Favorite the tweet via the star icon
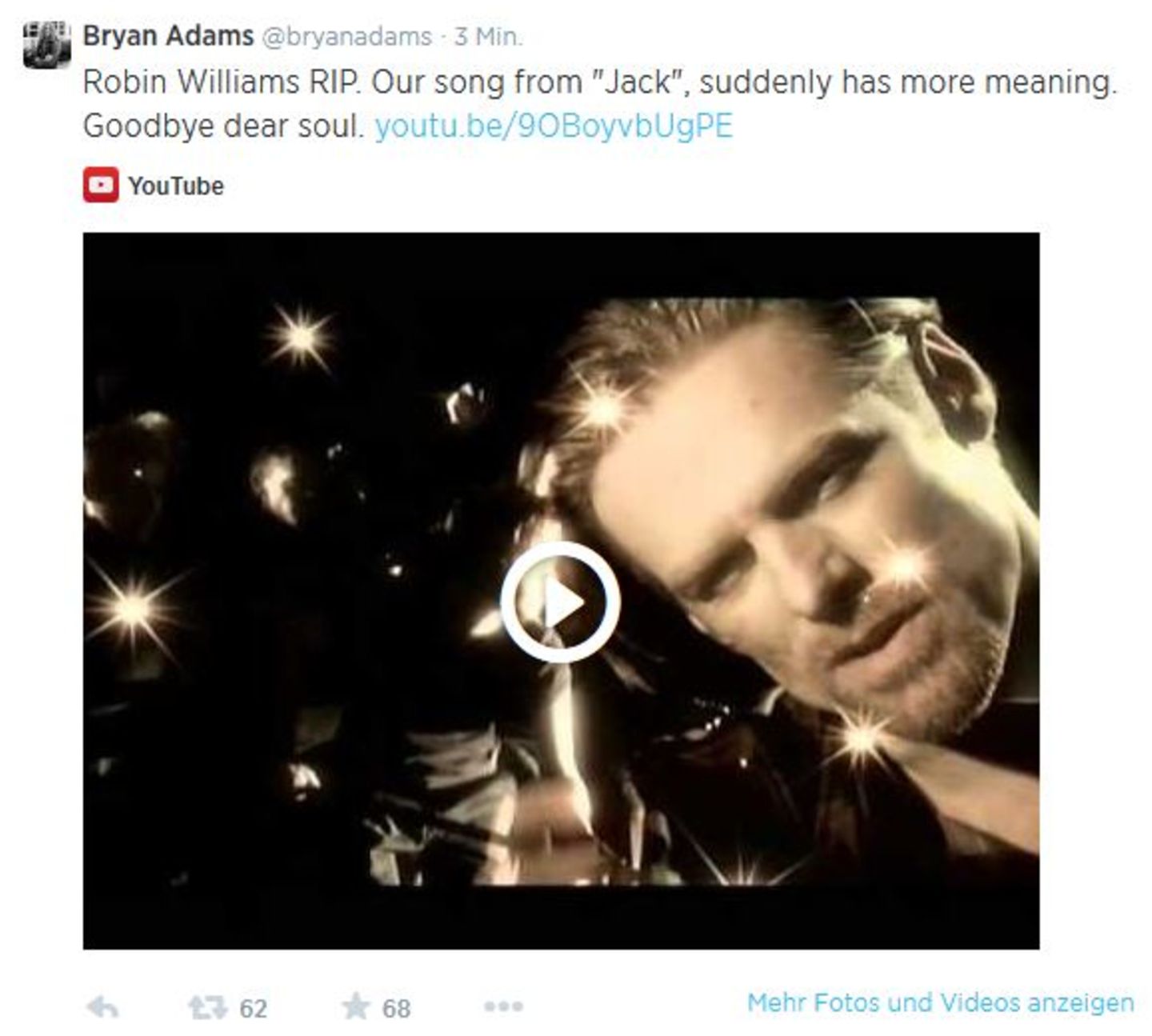 tap(356, 1006)
